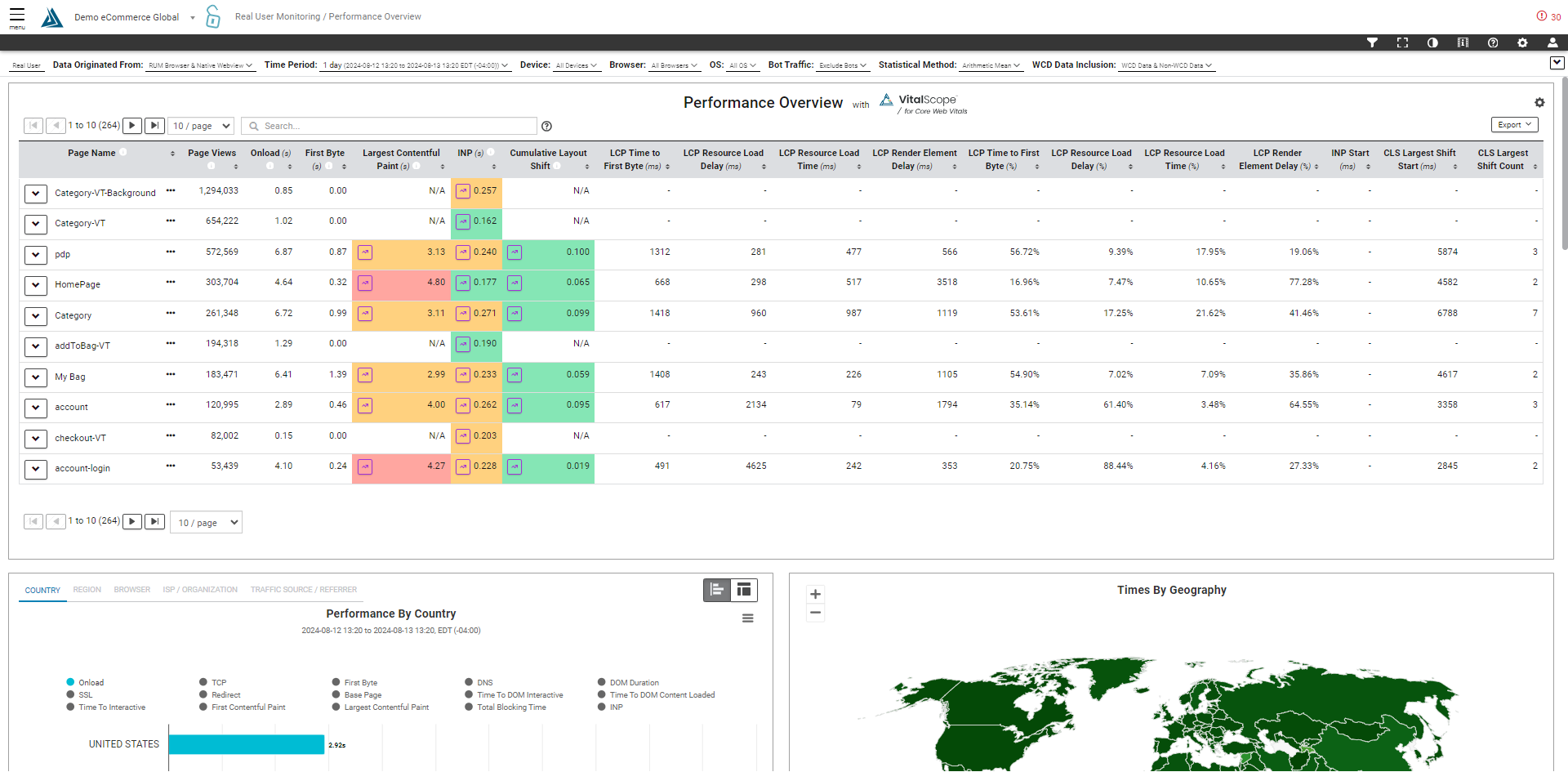
Task: Open the alerts indicator showing 30
Action: tap(1548, 16)
